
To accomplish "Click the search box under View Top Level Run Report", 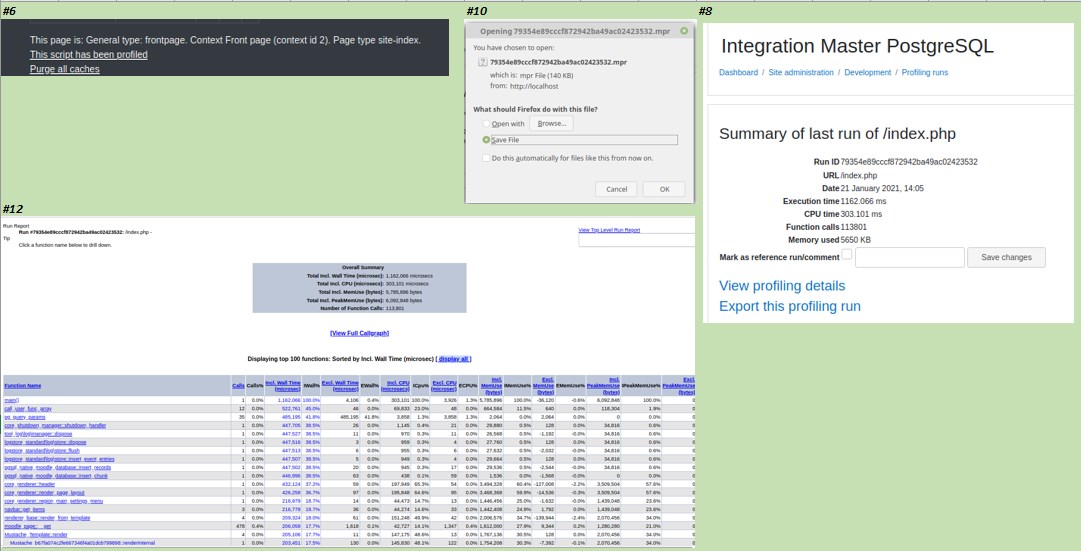I will [636, 240].
